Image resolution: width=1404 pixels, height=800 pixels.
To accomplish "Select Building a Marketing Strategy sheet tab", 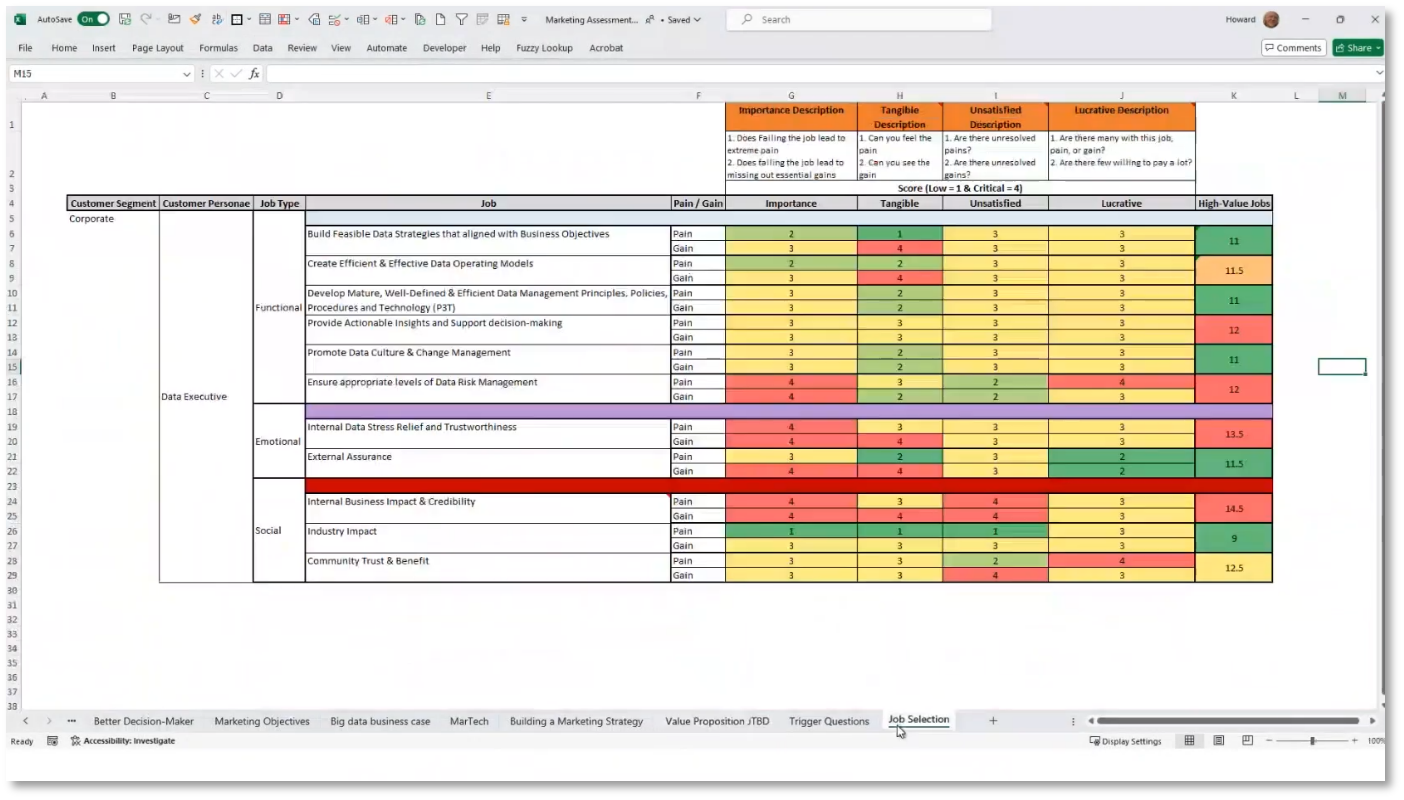I will click(576, 721).
